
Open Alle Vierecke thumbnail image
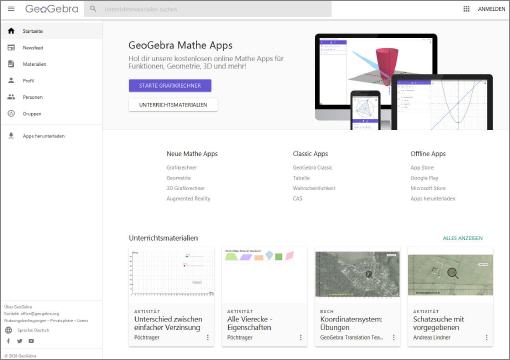click(264, 274)
